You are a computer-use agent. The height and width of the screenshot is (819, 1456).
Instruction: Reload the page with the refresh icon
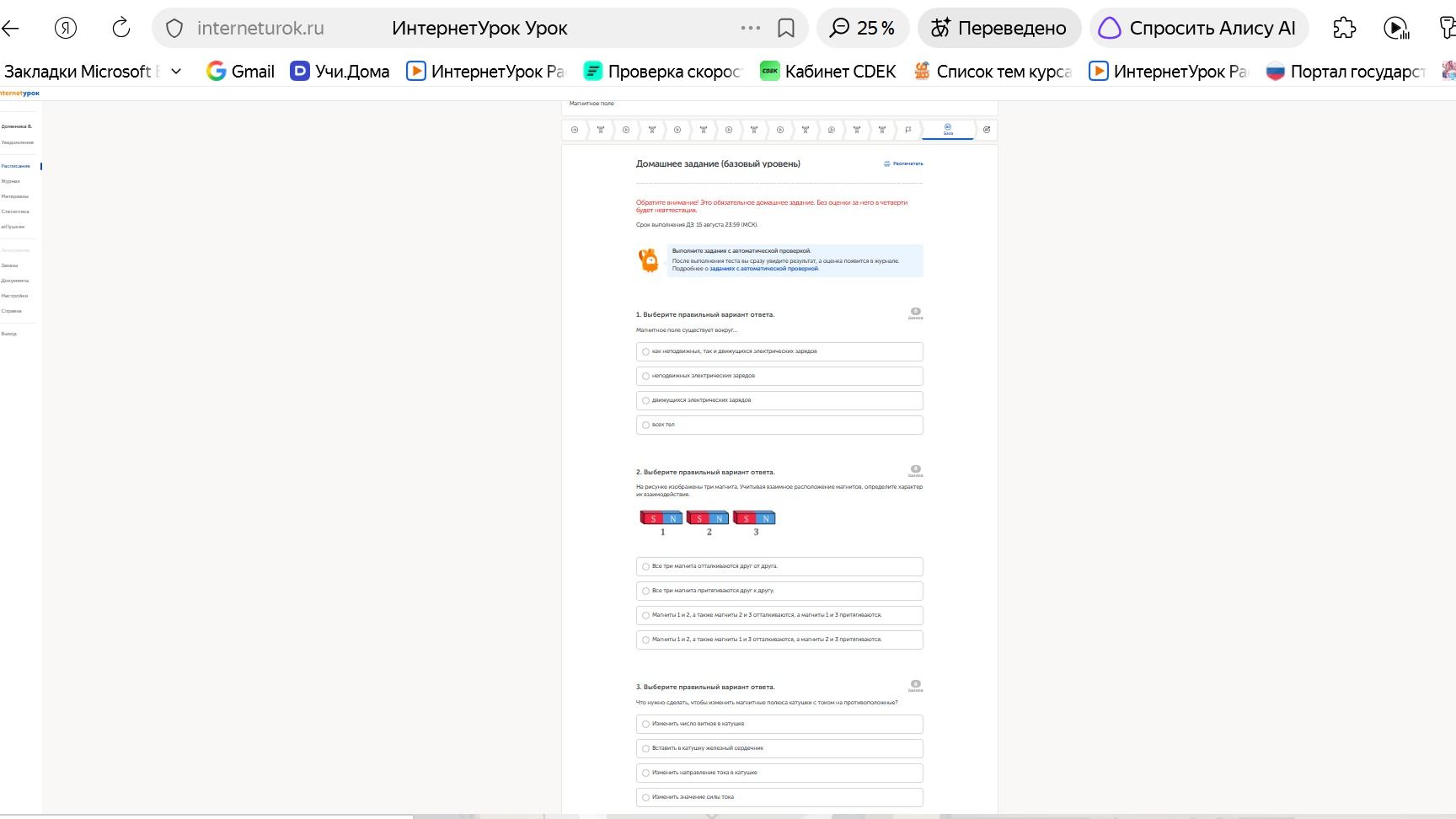(x=121, y=28)
